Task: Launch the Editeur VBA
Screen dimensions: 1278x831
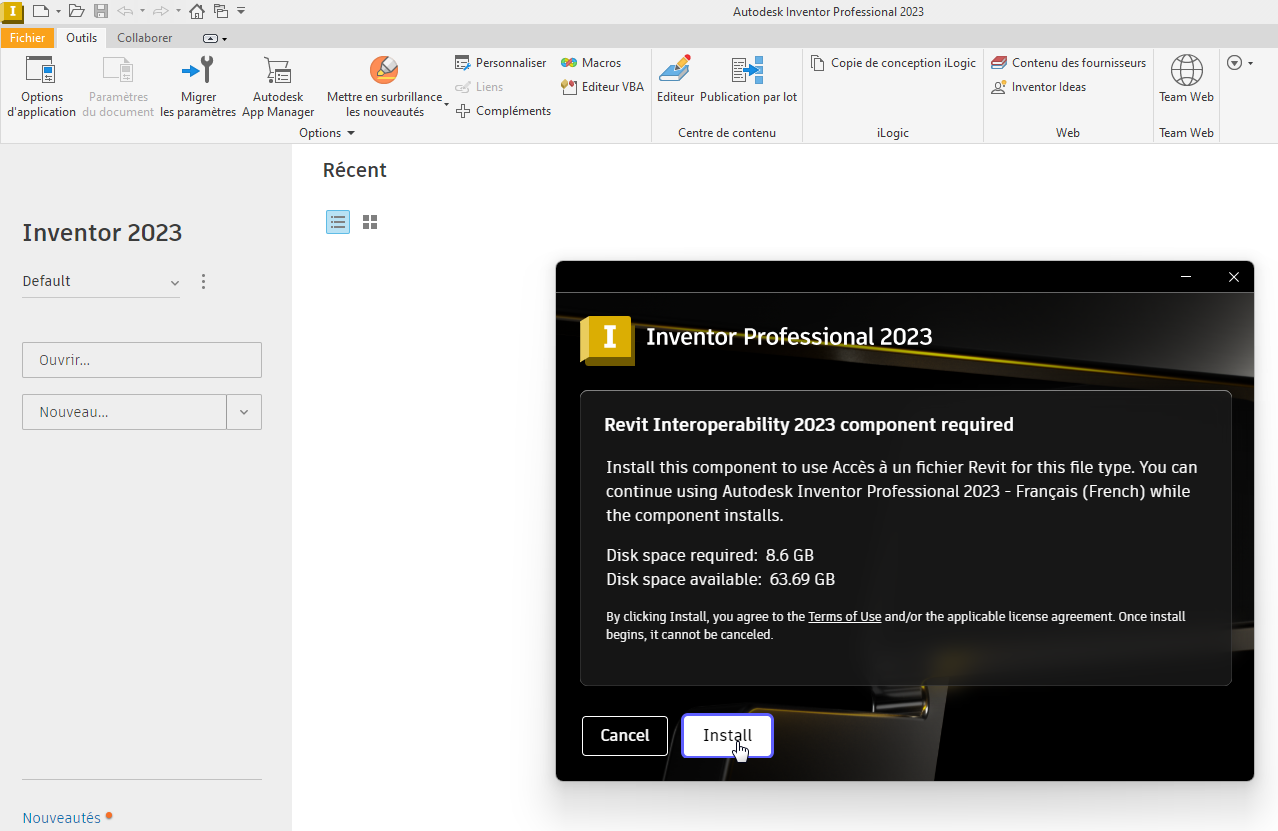Action: [x=603, y=87]
